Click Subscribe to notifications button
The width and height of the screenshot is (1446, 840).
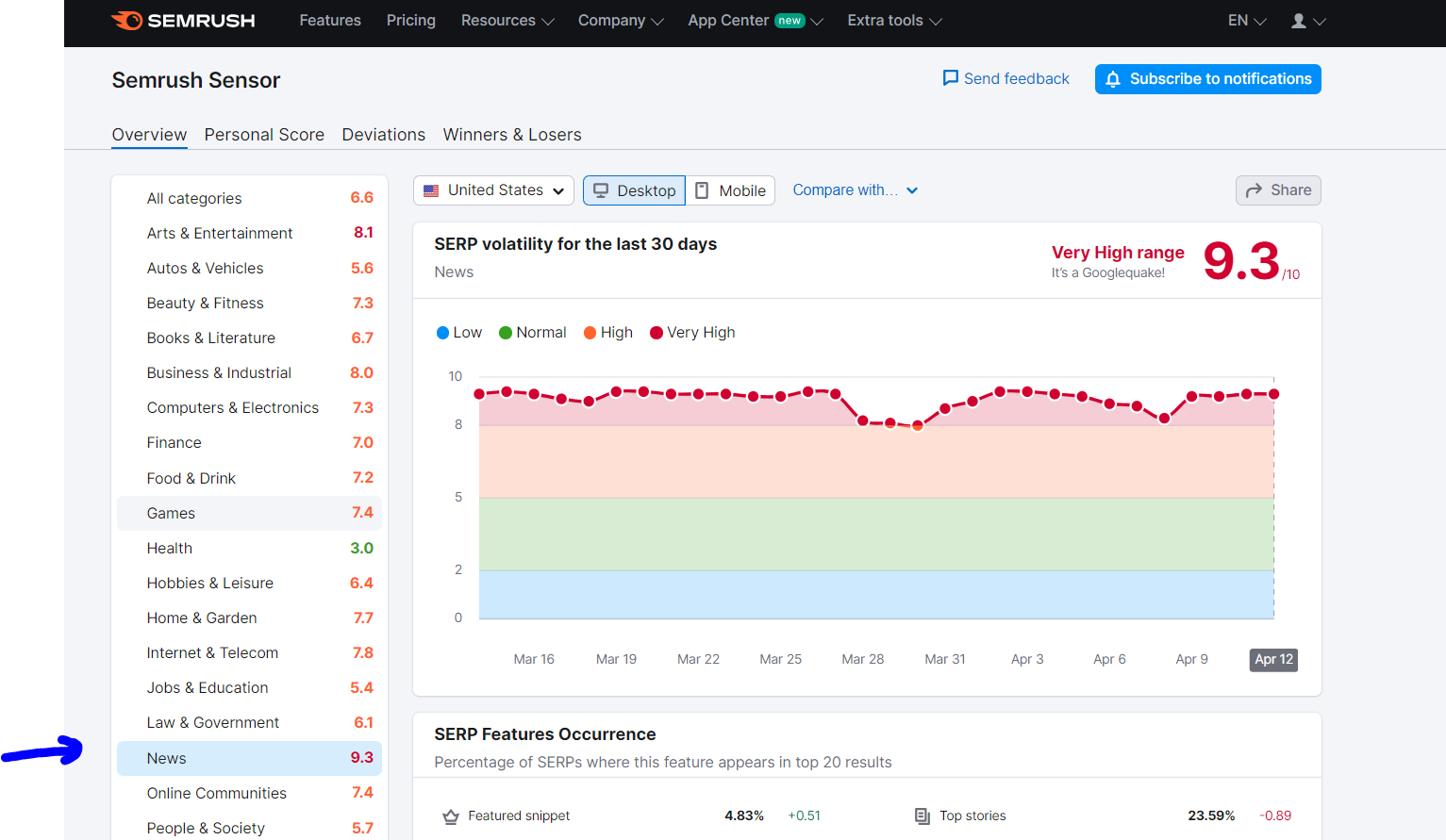(1208, 79)
